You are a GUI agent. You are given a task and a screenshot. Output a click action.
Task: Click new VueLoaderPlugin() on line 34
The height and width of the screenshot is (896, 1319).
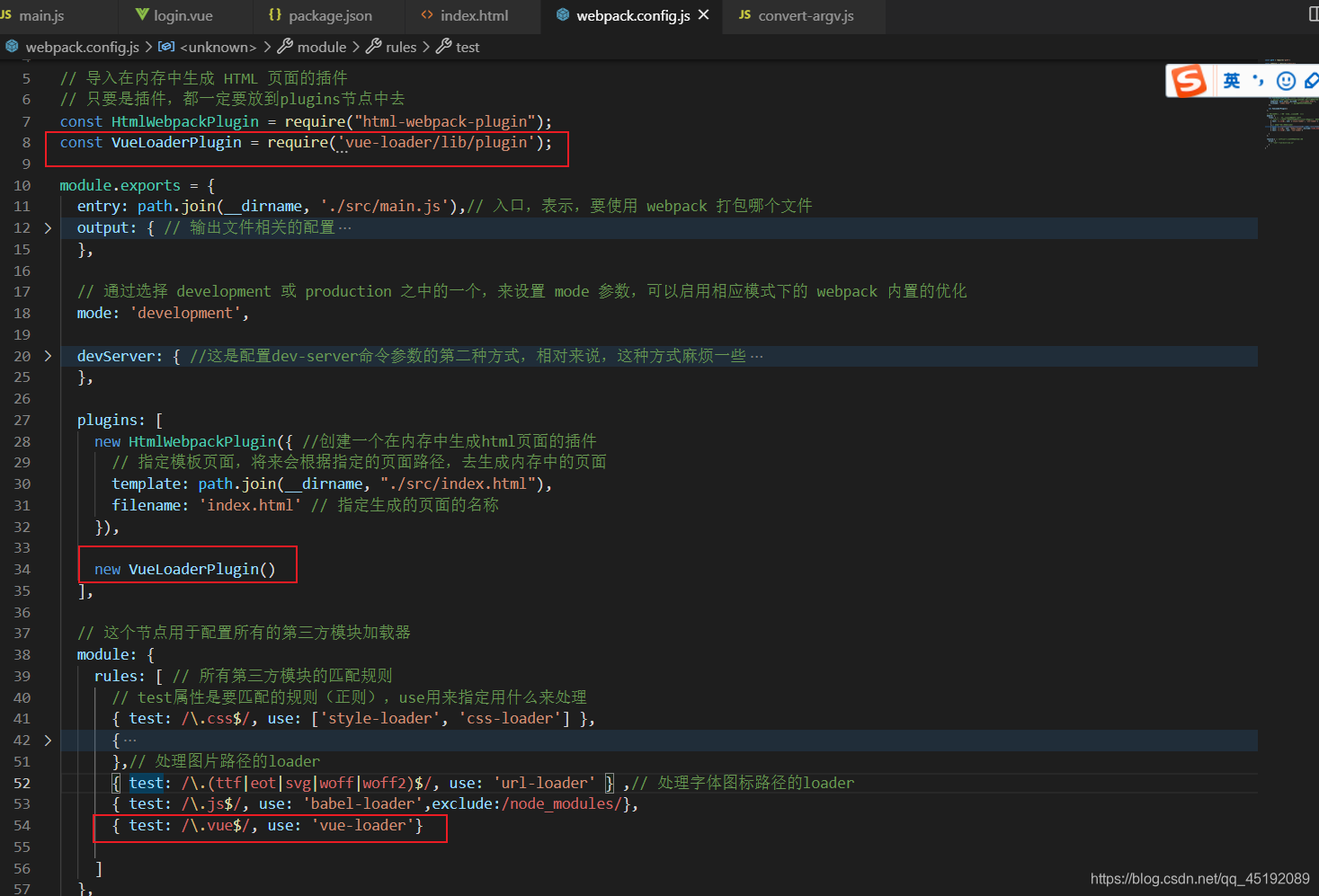pyautogui.click(x=185, y=569)
